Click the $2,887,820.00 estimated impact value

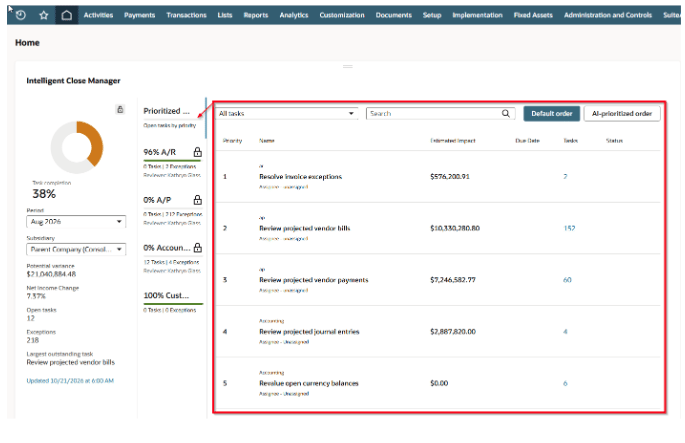pos(453,332)
